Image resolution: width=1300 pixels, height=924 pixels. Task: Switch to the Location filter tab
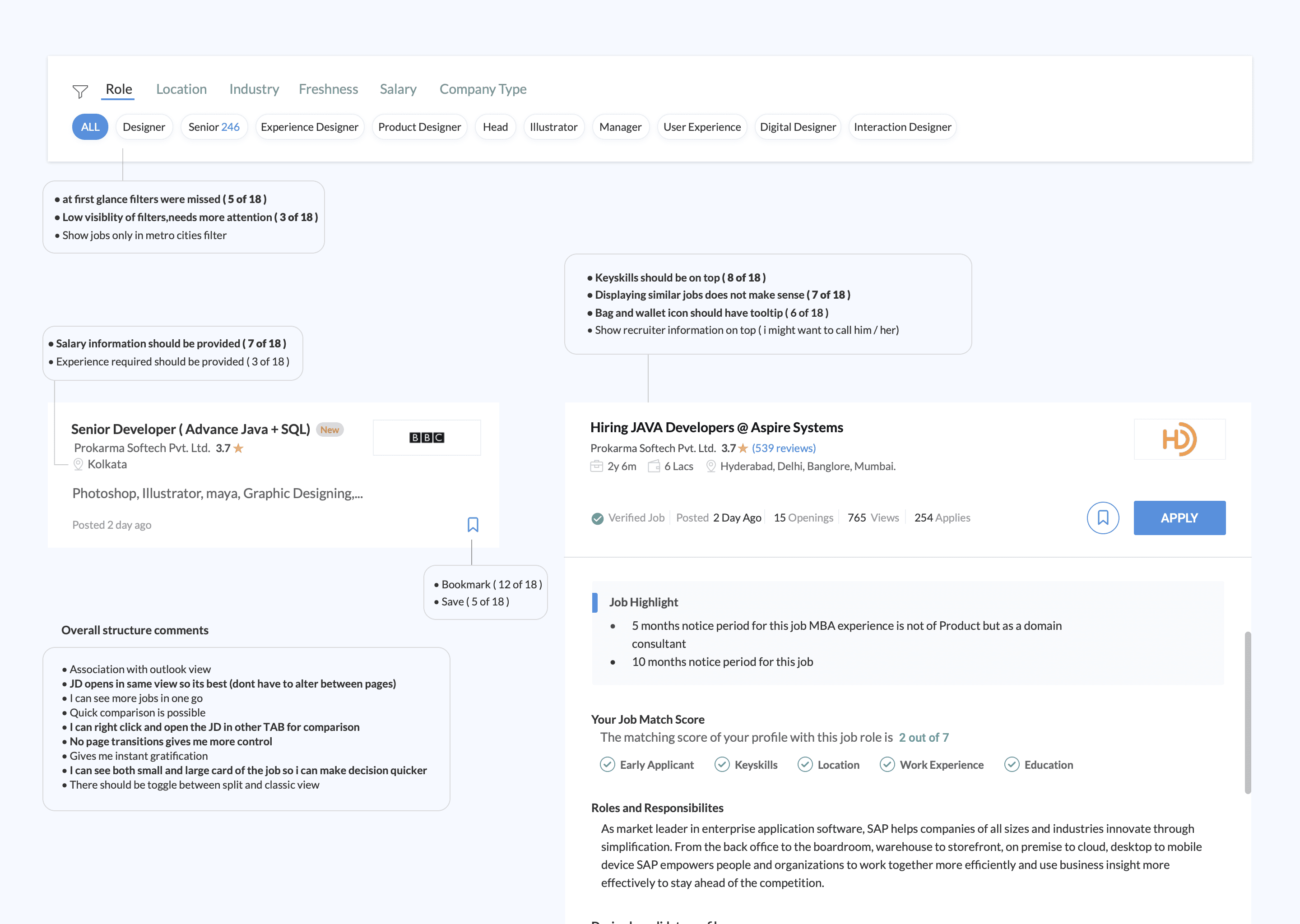coord(181,89)
